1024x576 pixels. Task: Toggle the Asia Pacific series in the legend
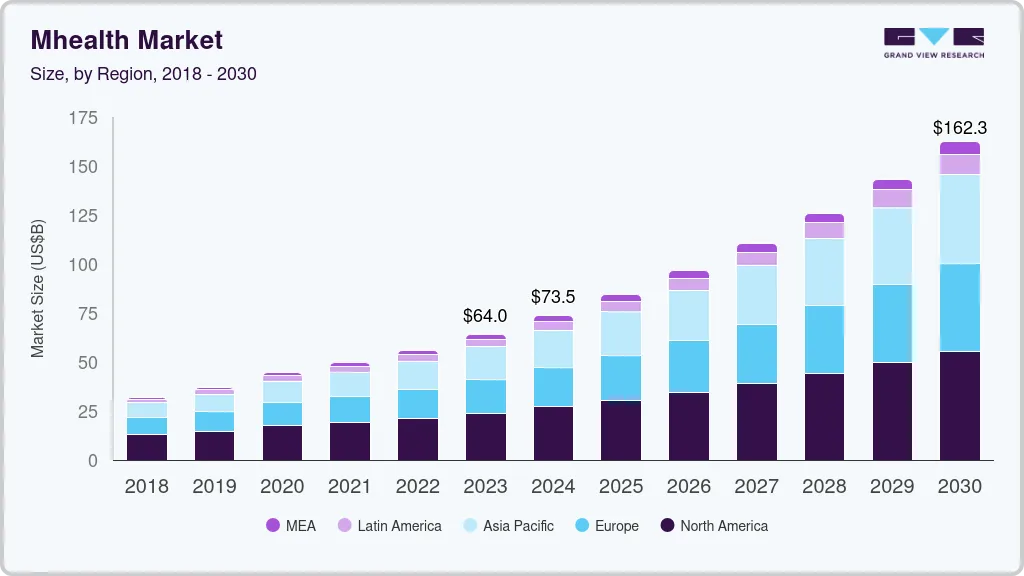pyautogui.click(x=506, y=526)
